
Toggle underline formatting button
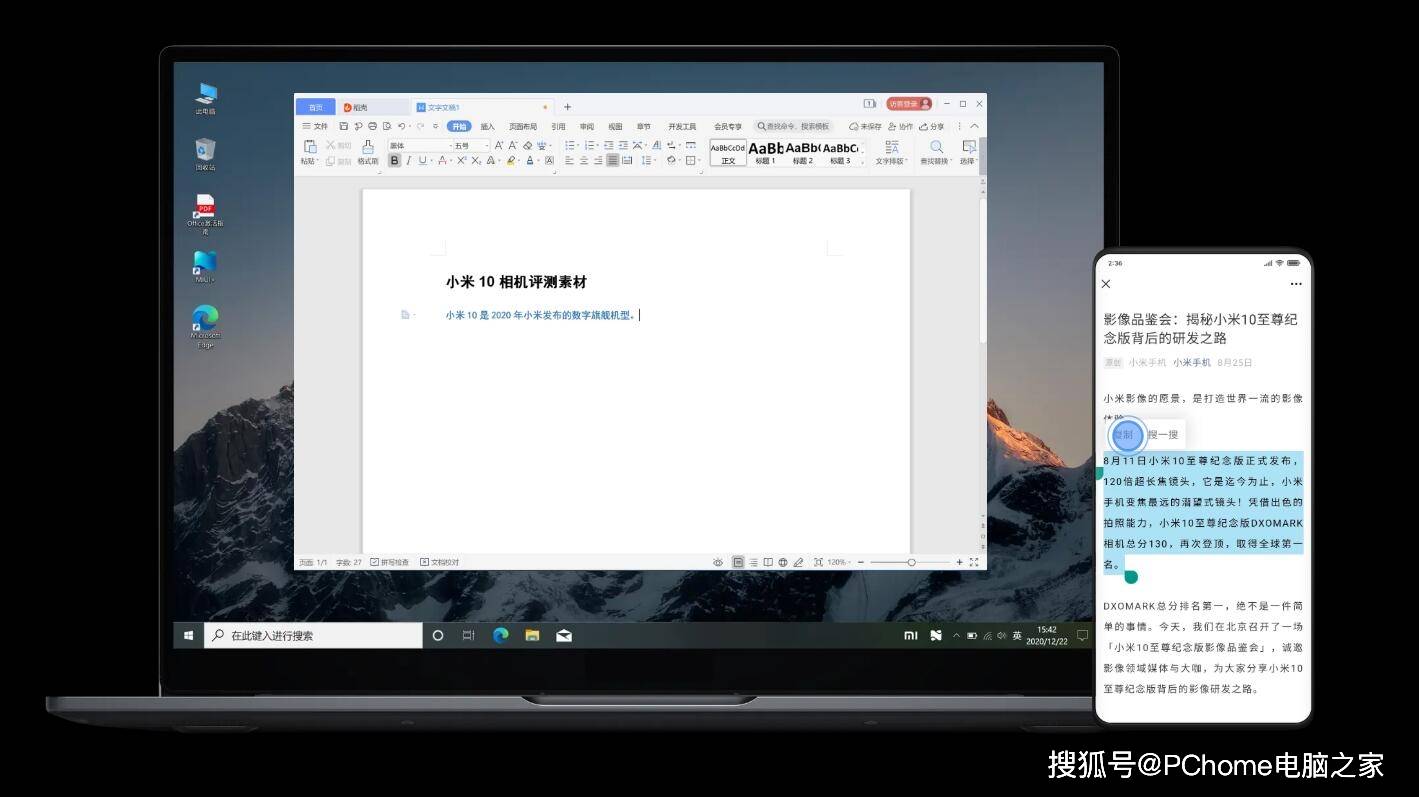(422, 160)
